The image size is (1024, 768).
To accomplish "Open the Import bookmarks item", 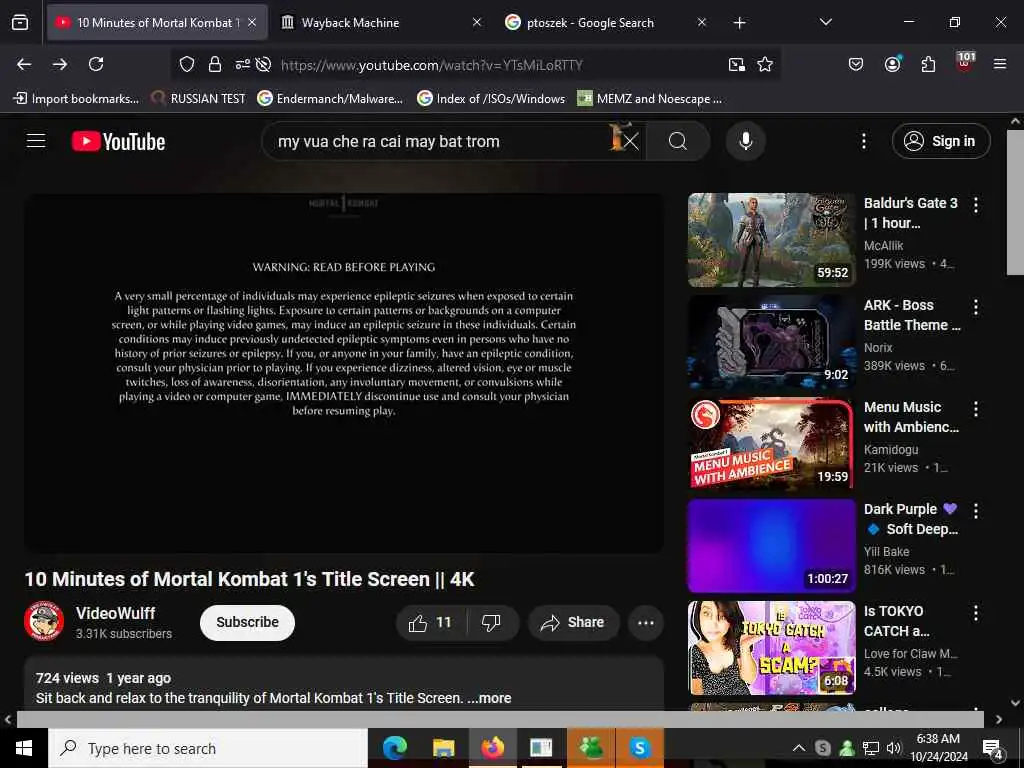I will click(x=76, y=99).
